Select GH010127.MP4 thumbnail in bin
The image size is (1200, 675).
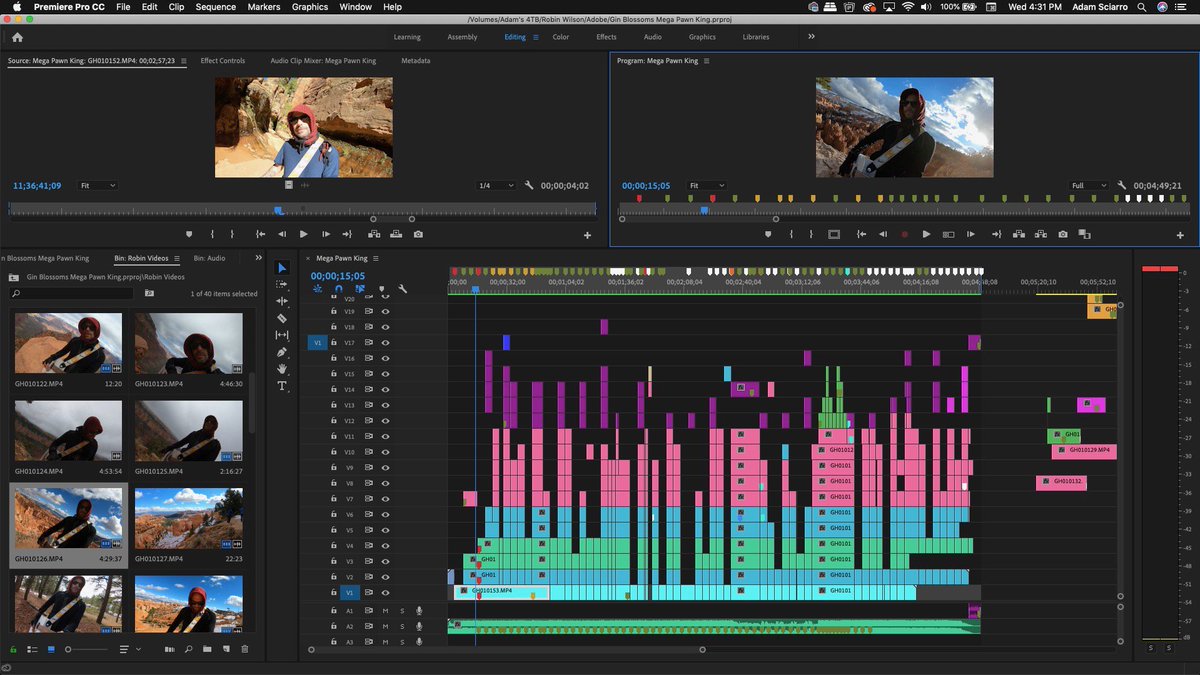pos(189,519)
